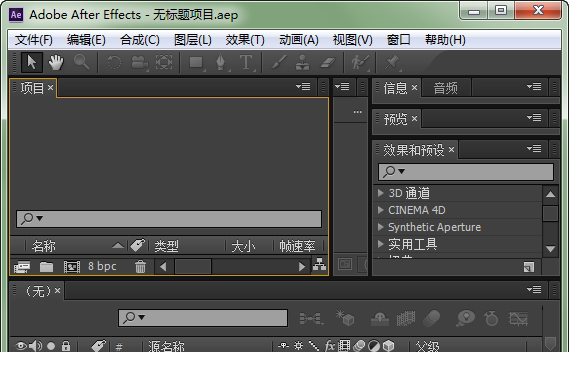Toggle the Hide Shy Layers switch
Viewport: 569px width, 366px height.
pos(379,318)
